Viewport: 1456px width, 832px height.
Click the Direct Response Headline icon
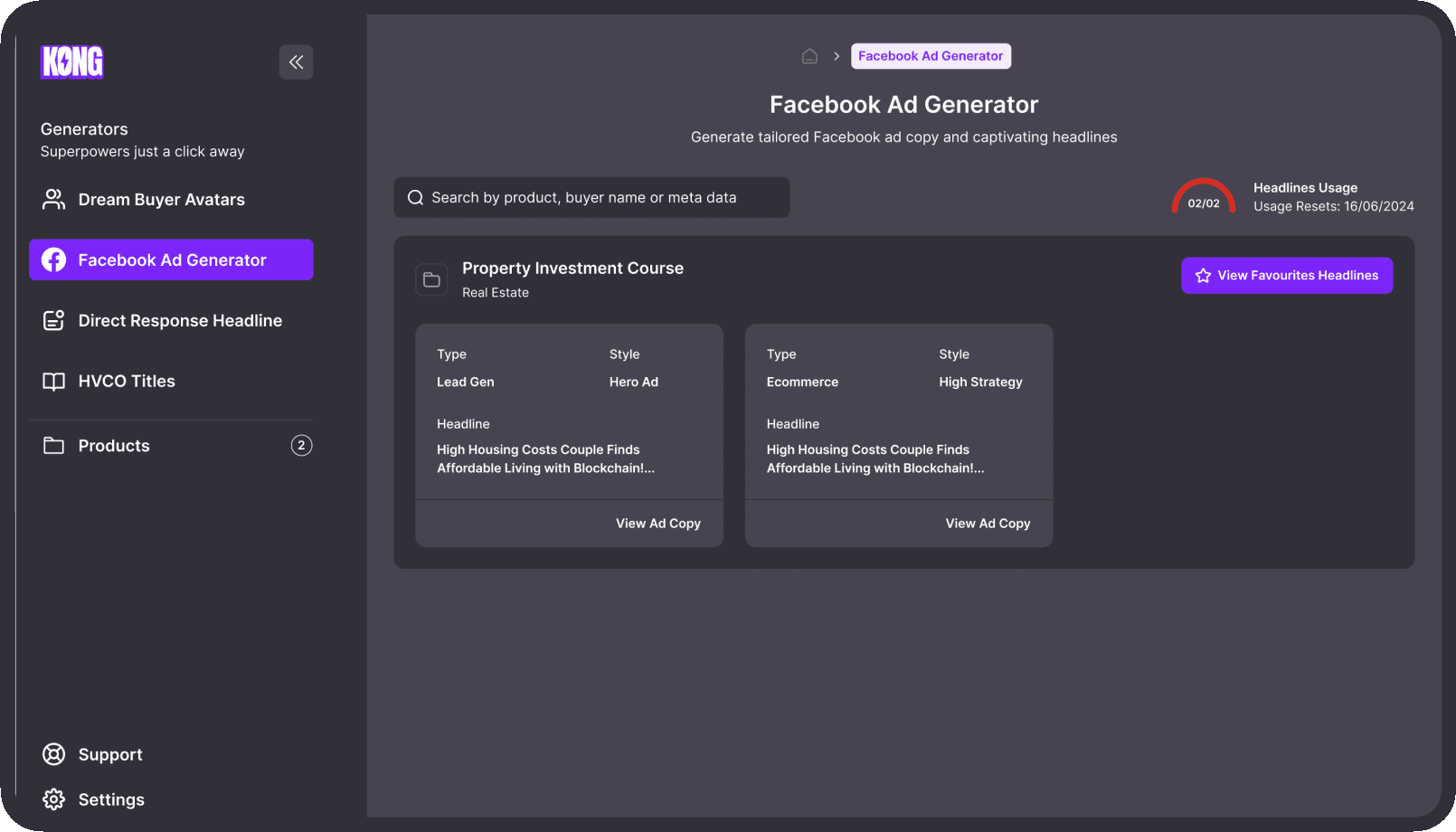[x=53, y=321]
